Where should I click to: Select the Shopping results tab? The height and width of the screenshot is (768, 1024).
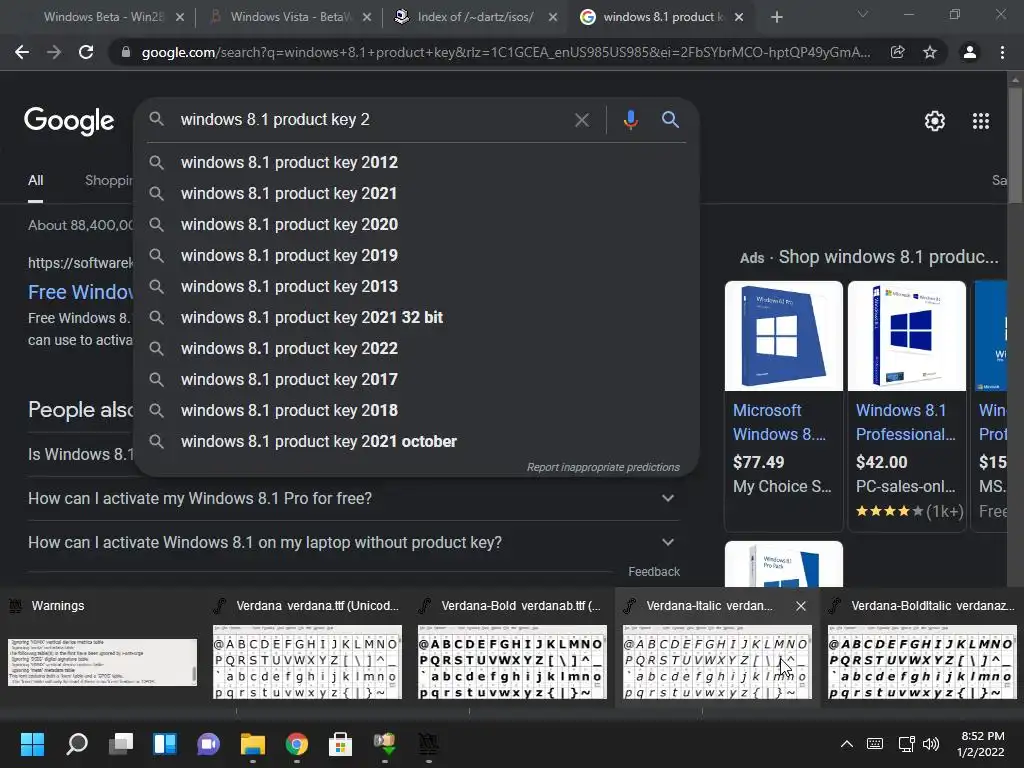pos(108,180)
